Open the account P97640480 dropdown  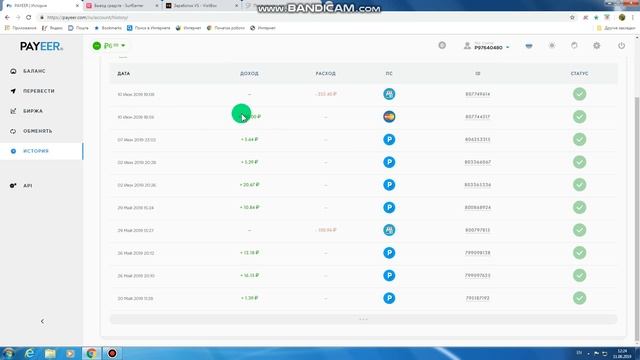pyautogui.click(x=488, y=47)
